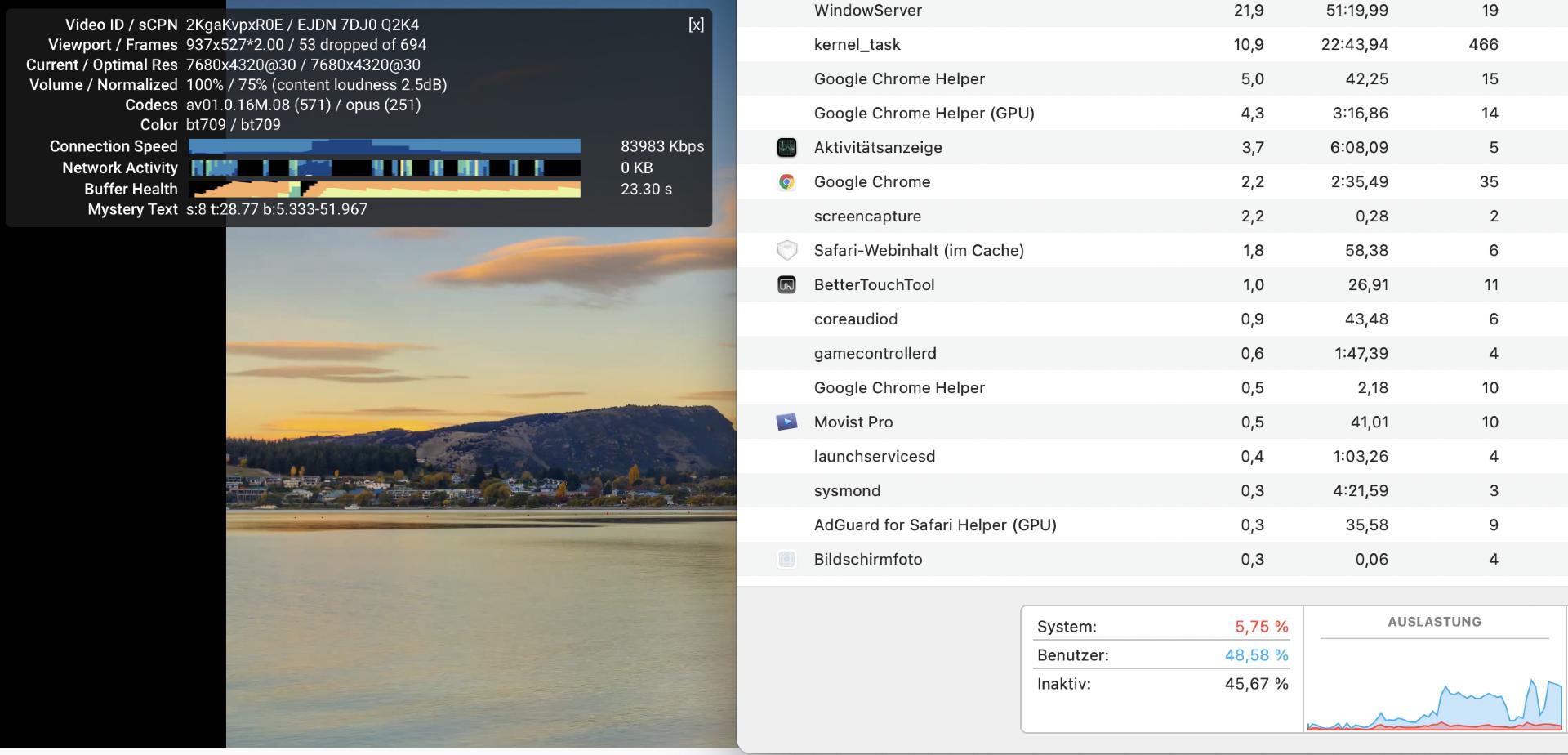Select the WindowServer process row

(867, 11)
